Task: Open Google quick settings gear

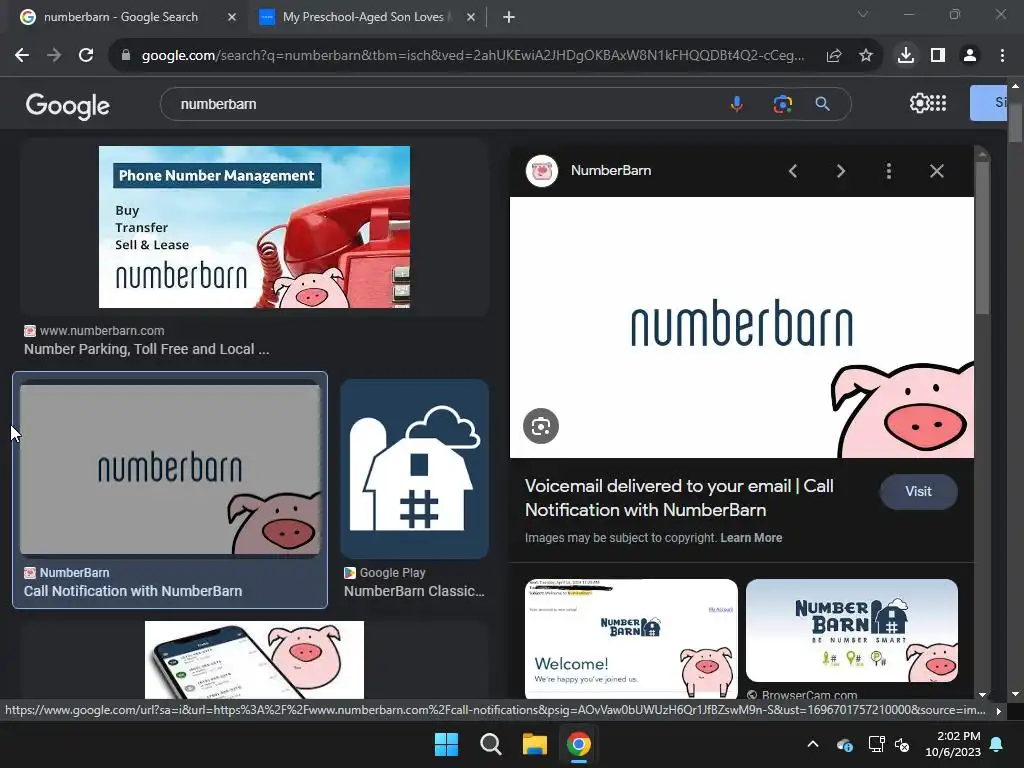Action: [x=919, y=103]
